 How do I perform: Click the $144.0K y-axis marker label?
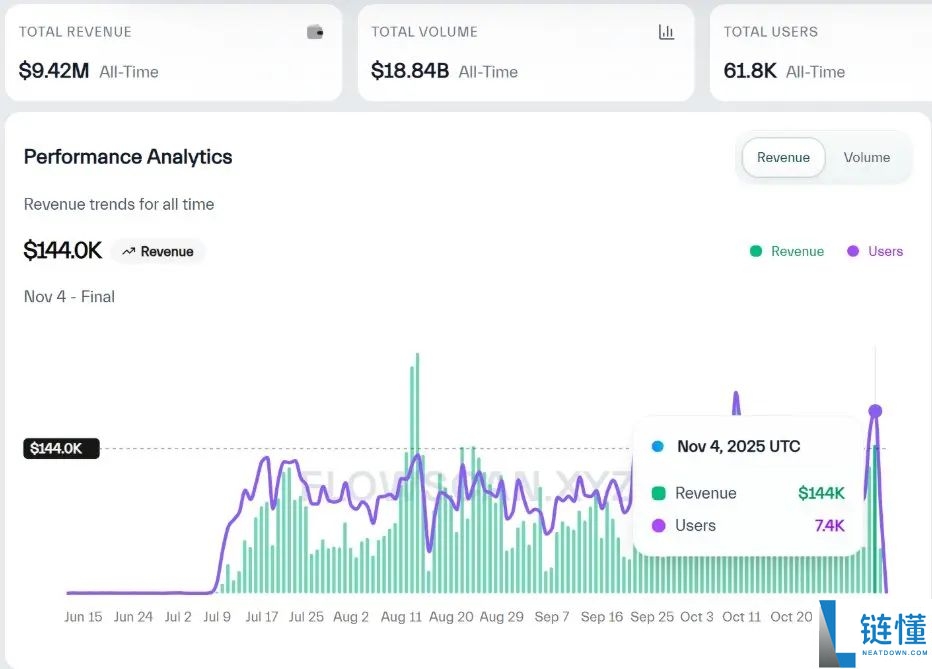61,448
